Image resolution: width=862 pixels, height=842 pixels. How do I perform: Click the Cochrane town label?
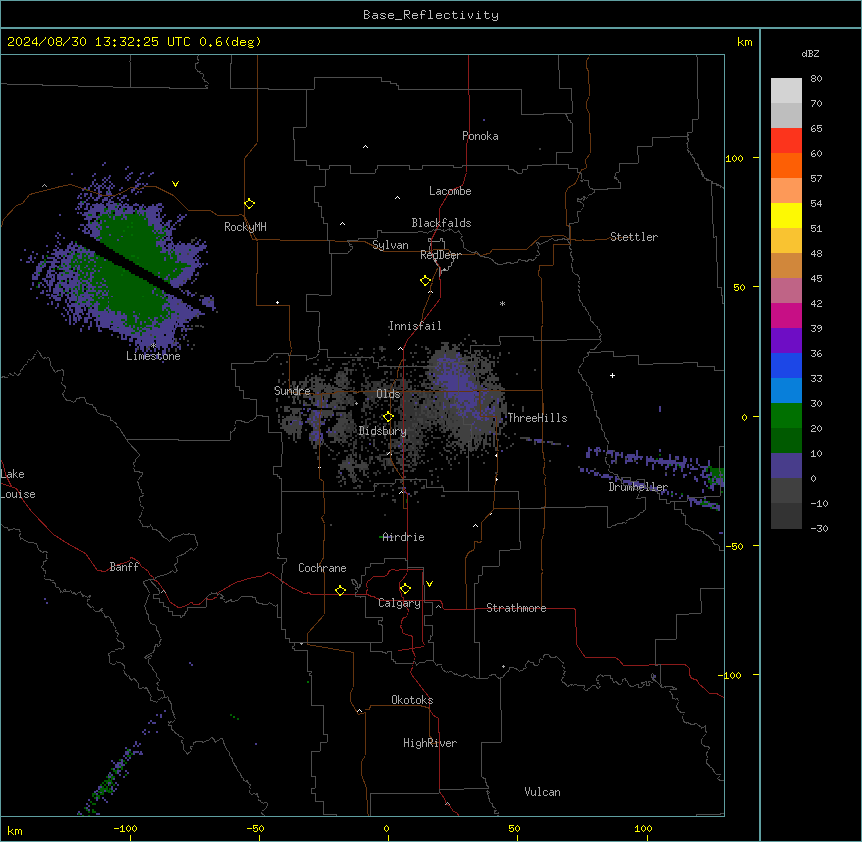pyautogui.click(x=322, y=568)
